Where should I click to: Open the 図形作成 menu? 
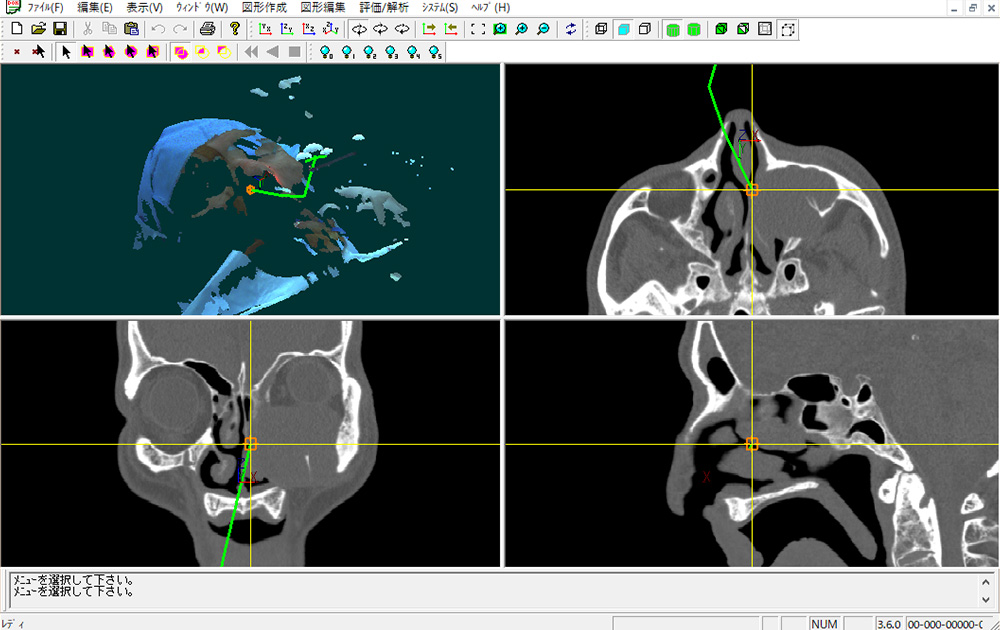264,8
